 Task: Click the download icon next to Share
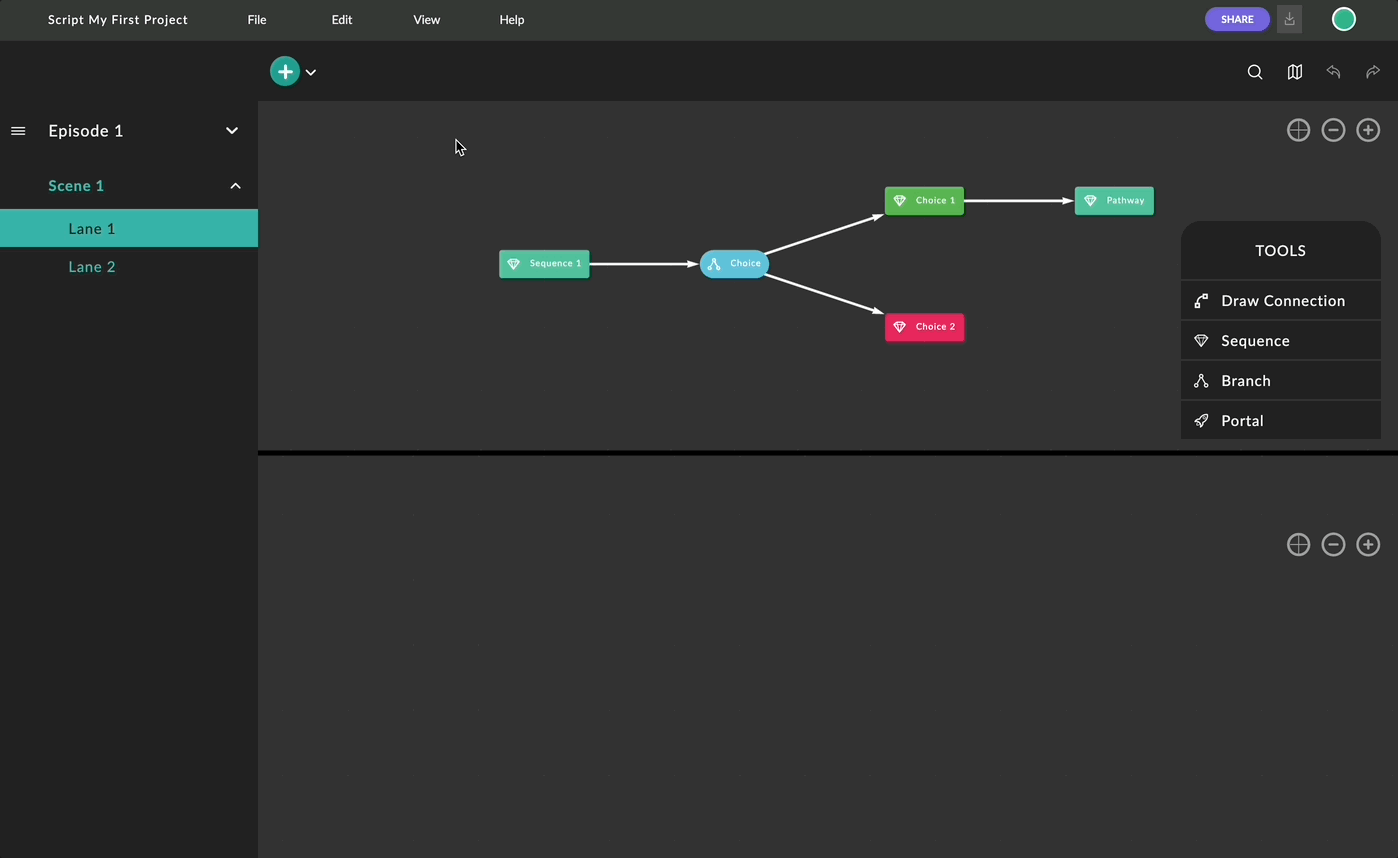tap(1290, 19)
